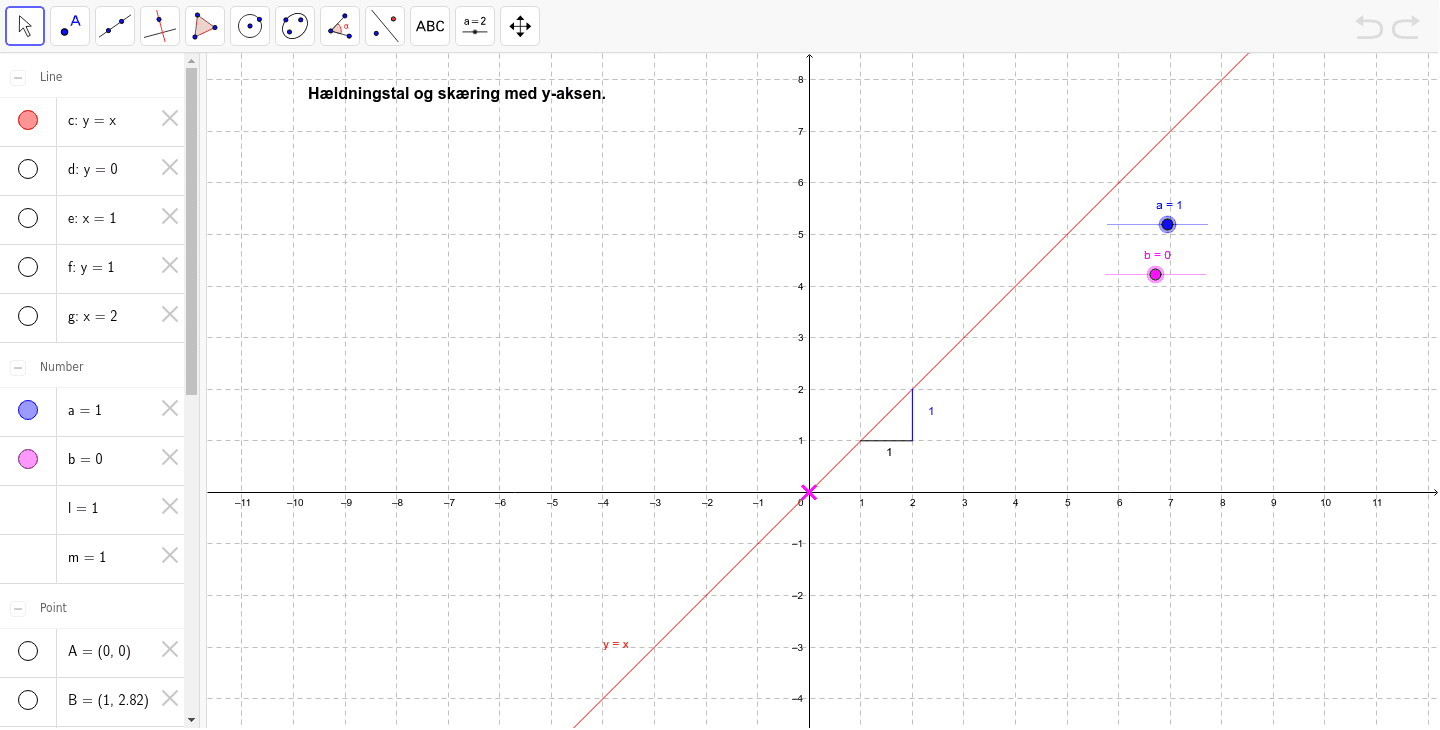Select the Angle tool
Viewport: 1440px width, 730px height.
(x=340, y=26)
